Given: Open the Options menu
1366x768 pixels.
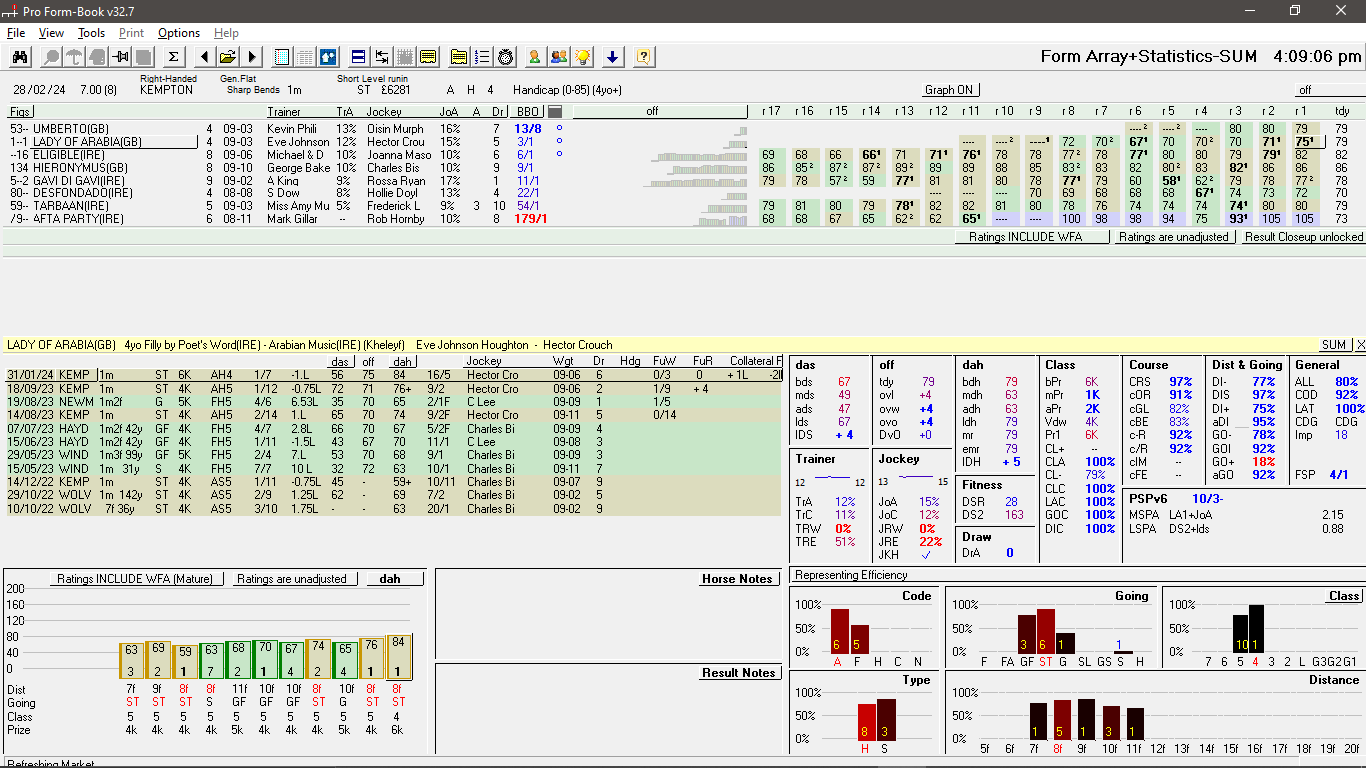Looking at the screenshot, I should [179, 33].
